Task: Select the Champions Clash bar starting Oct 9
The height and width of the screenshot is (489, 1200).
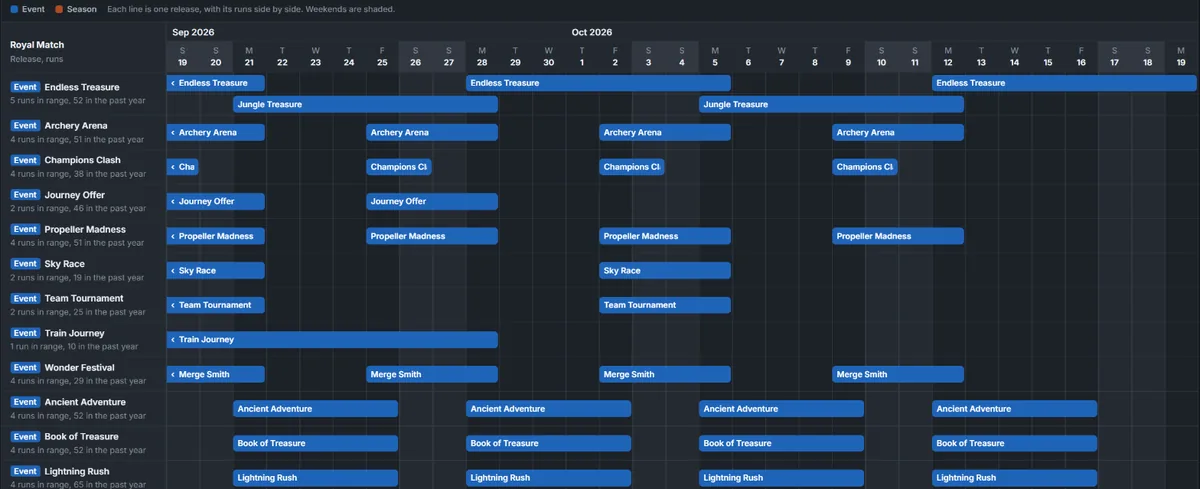Action: coord(865,167)
